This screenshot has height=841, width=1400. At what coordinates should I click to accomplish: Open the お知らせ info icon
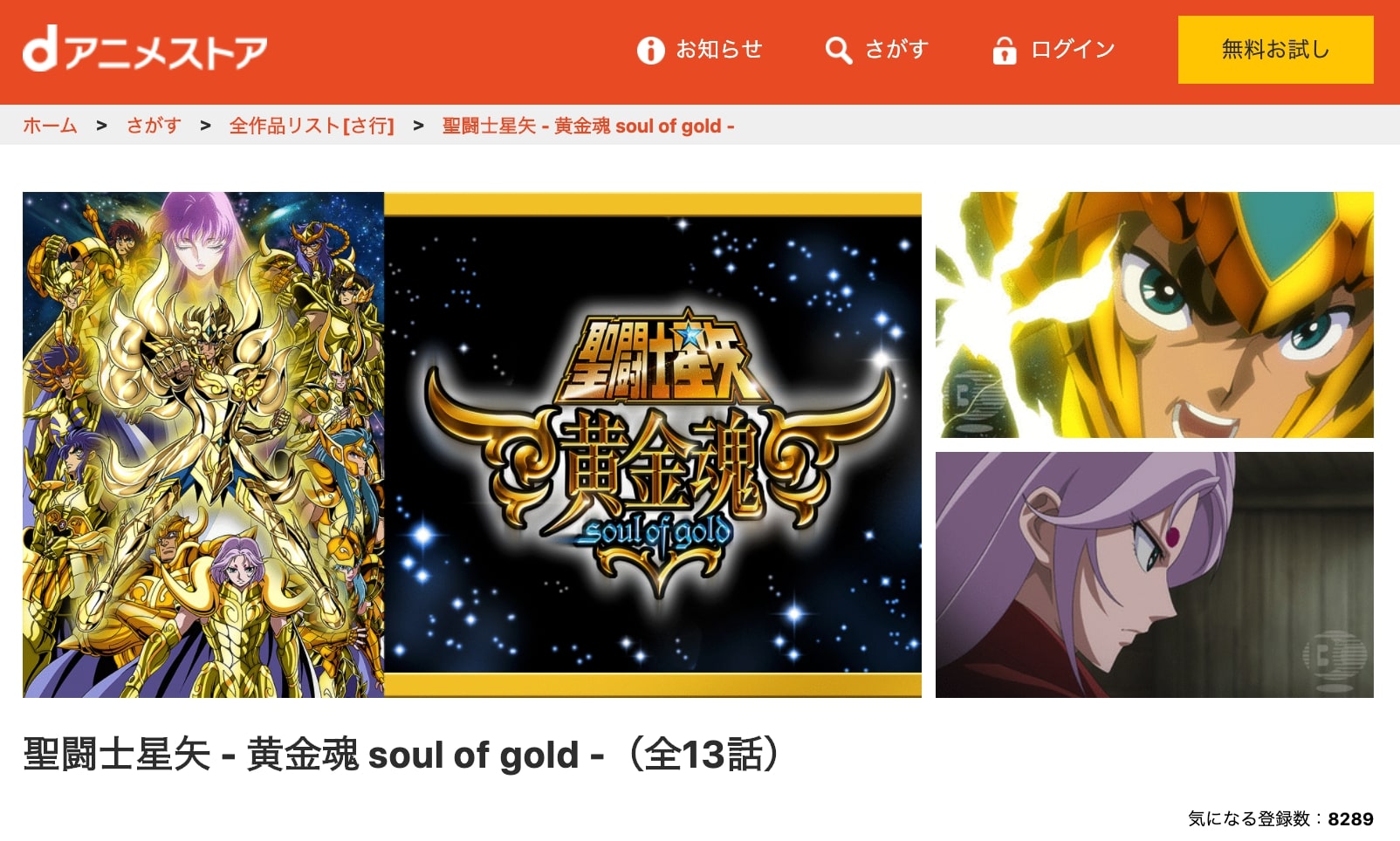[x=650, y=51]
